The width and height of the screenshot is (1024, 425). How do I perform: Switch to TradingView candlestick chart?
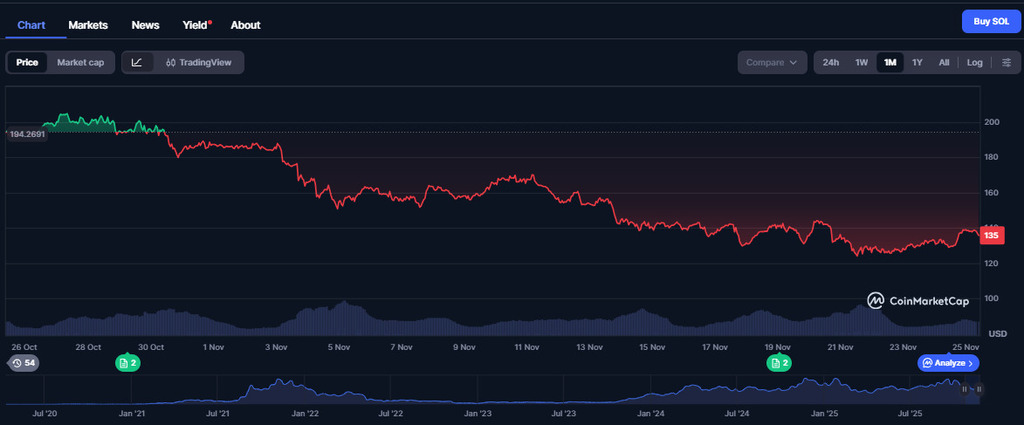tap(199, 62)
